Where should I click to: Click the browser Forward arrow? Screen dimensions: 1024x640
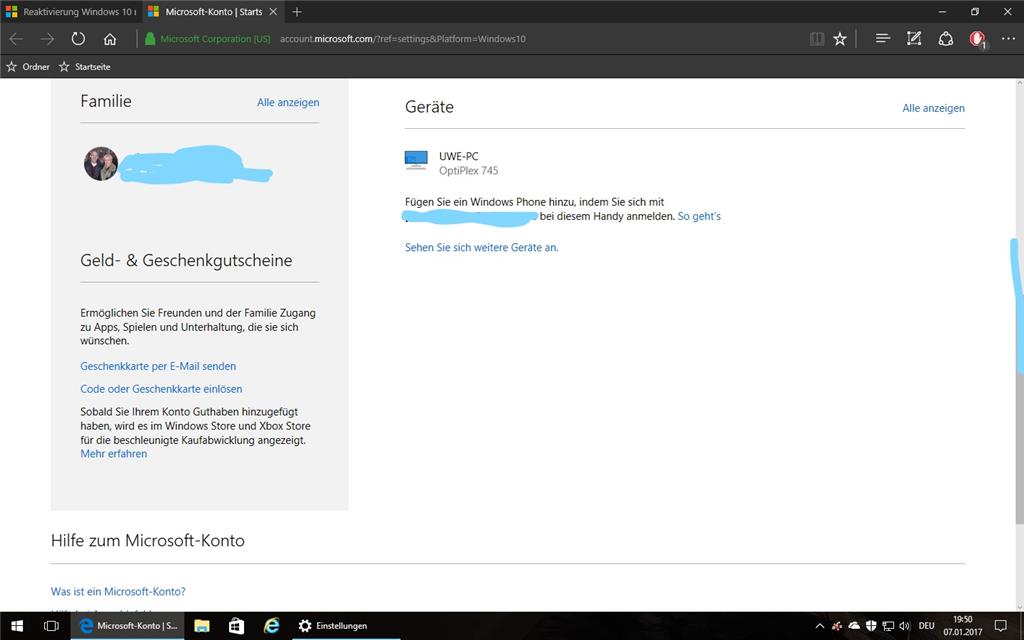tap(47, 39)
